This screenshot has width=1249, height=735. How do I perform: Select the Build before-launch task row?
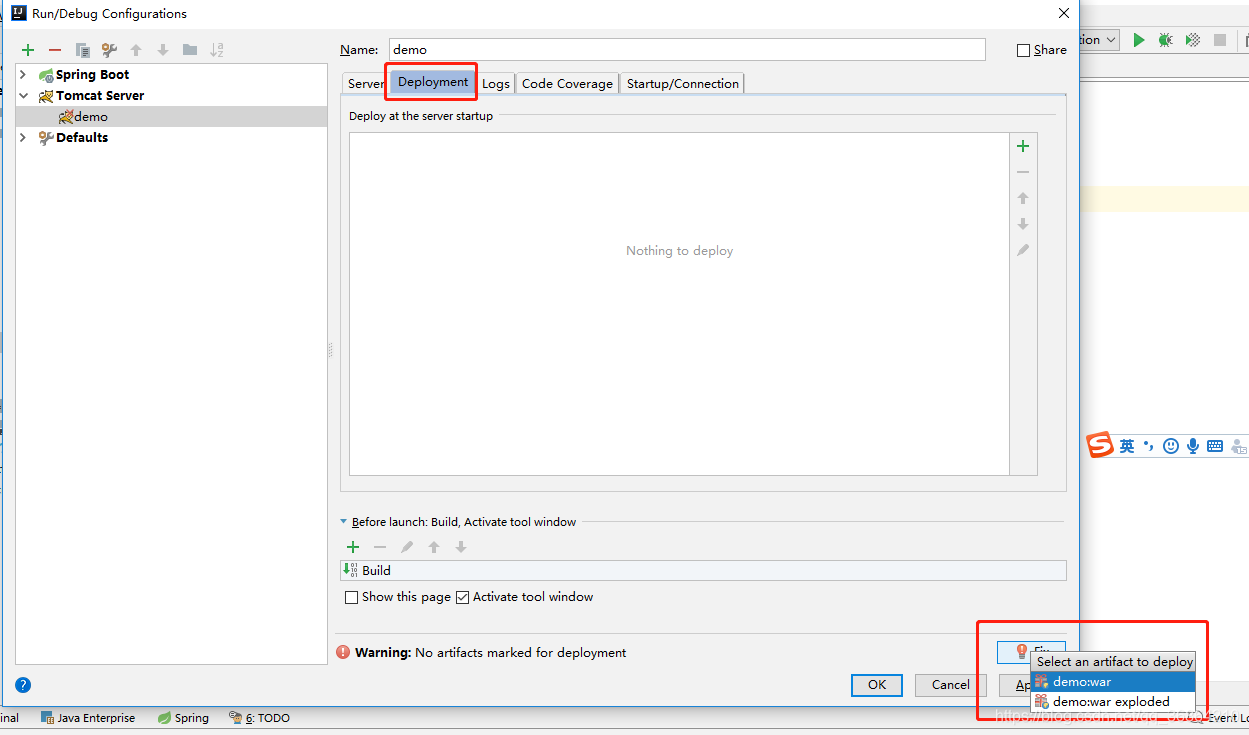point(703,570)
